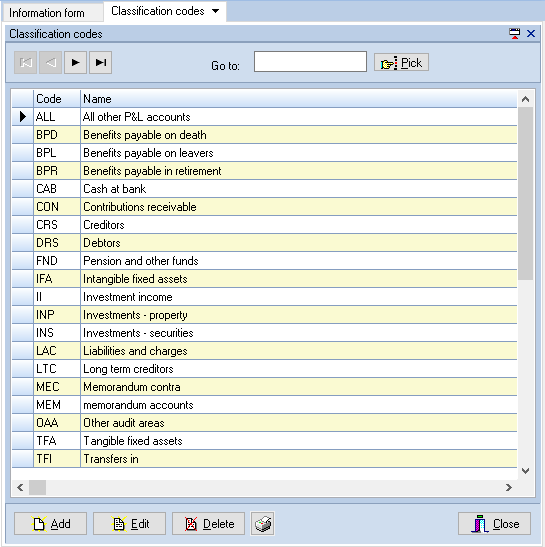Viewport: 545px width, 547px height.
Task: Edit the selected classification code
Action: point(129,524)
